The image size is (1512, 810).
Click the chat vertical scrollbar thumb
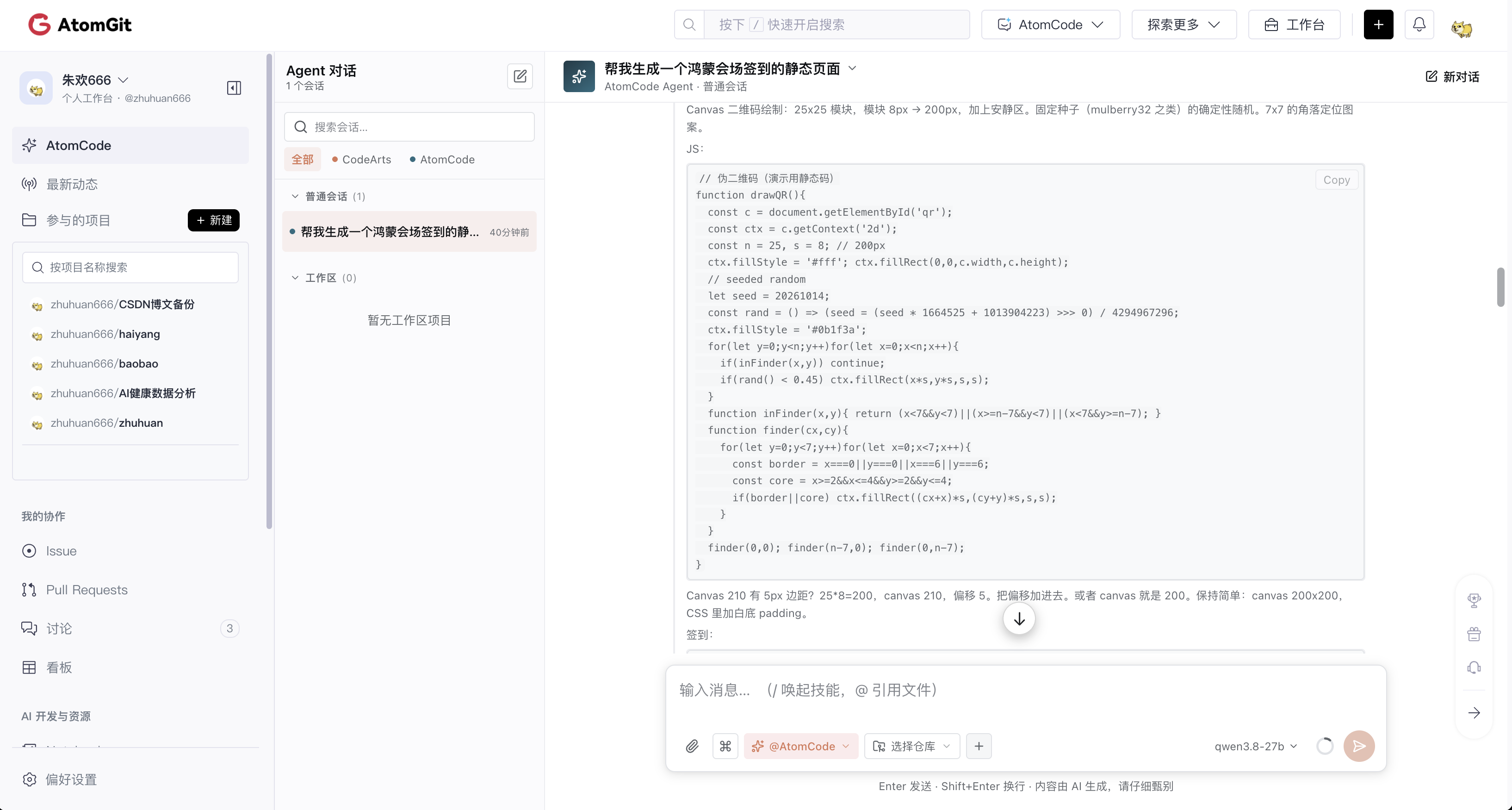[x=1501, y=287]
